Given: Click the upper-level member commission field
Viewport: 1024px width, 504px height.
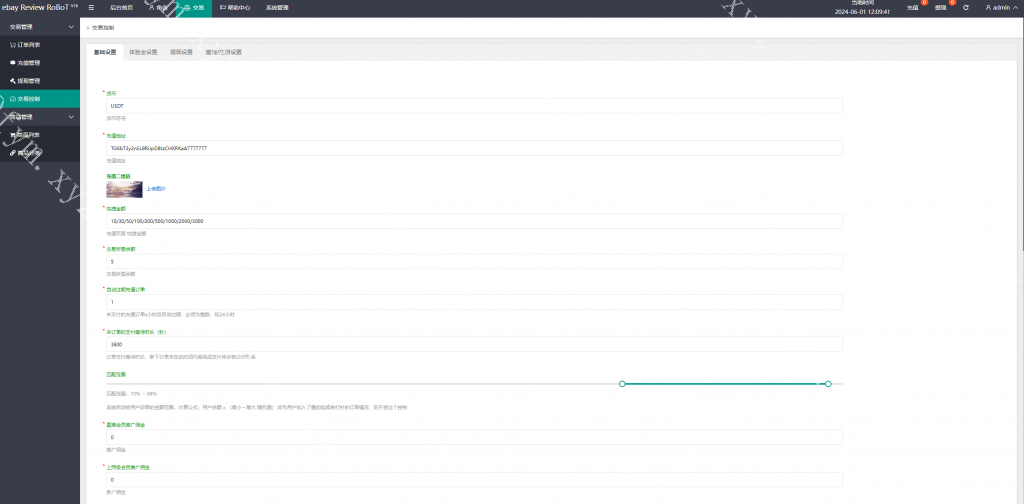Looking at the screenshot, I should click(474, 480).
